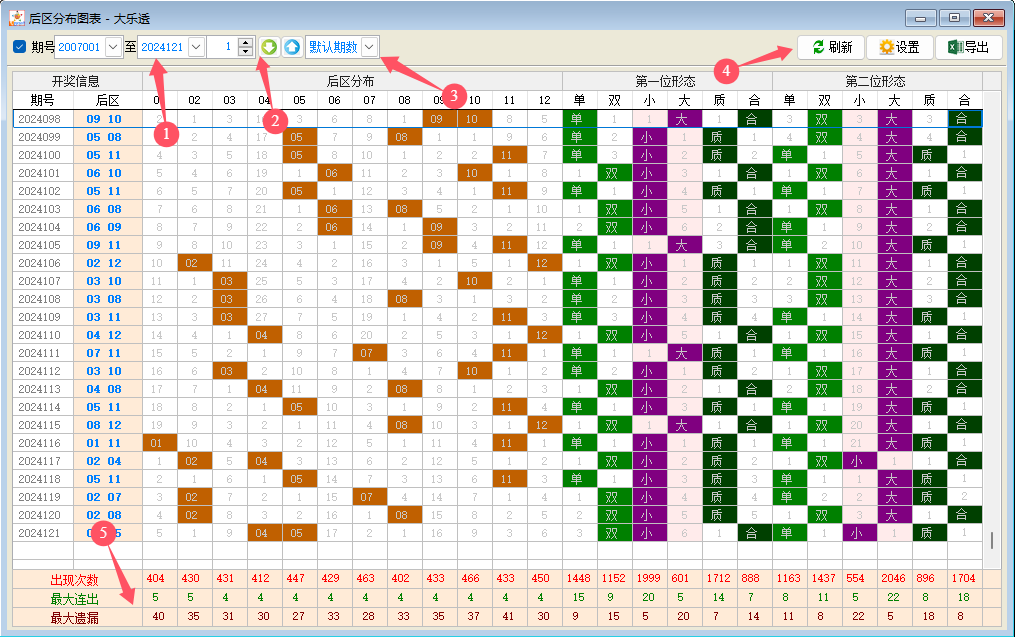Image resolution: width=1015 pixels, height=637 pixels.
Task: Select row 2024103
Action: click(497, 209)
